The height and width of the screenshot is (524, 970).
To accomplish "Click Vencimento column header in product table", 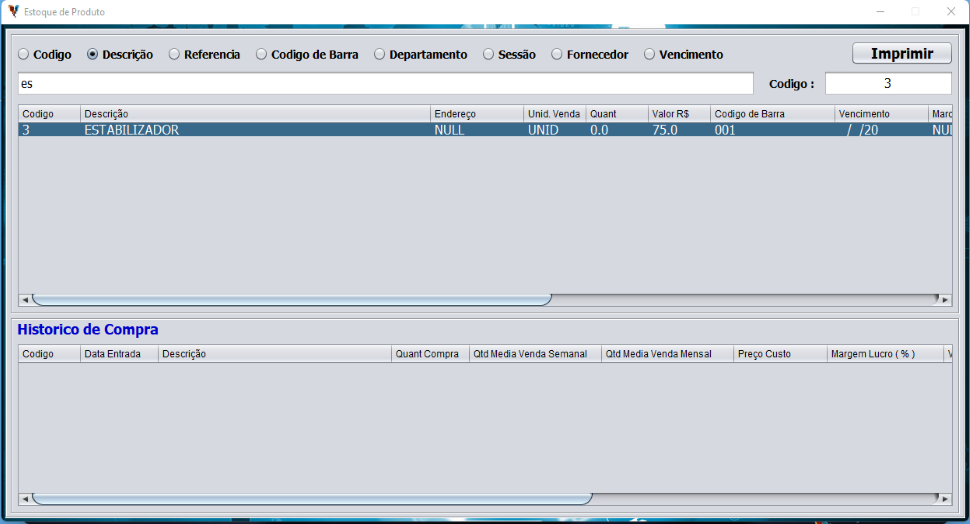I will (881, 114).
